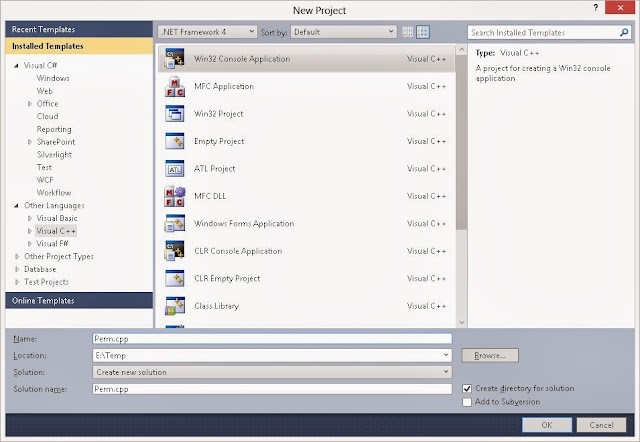Image resolution: width=640 pixels, height=442 pixels.
Task: Choose the Win32 Project template icon
Action: tap(175, 113)
